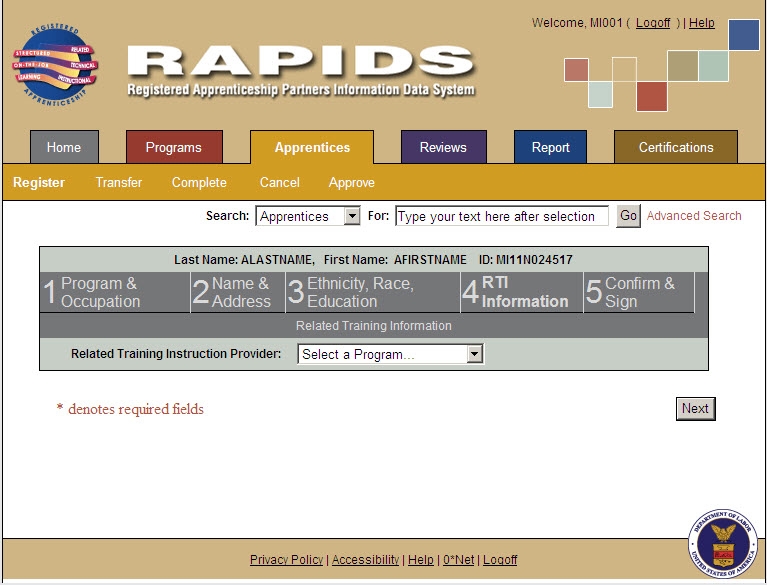This screenshot has height=585, width=767.
Task: Open the O*Net footer link
Action: tap(458, 560)
